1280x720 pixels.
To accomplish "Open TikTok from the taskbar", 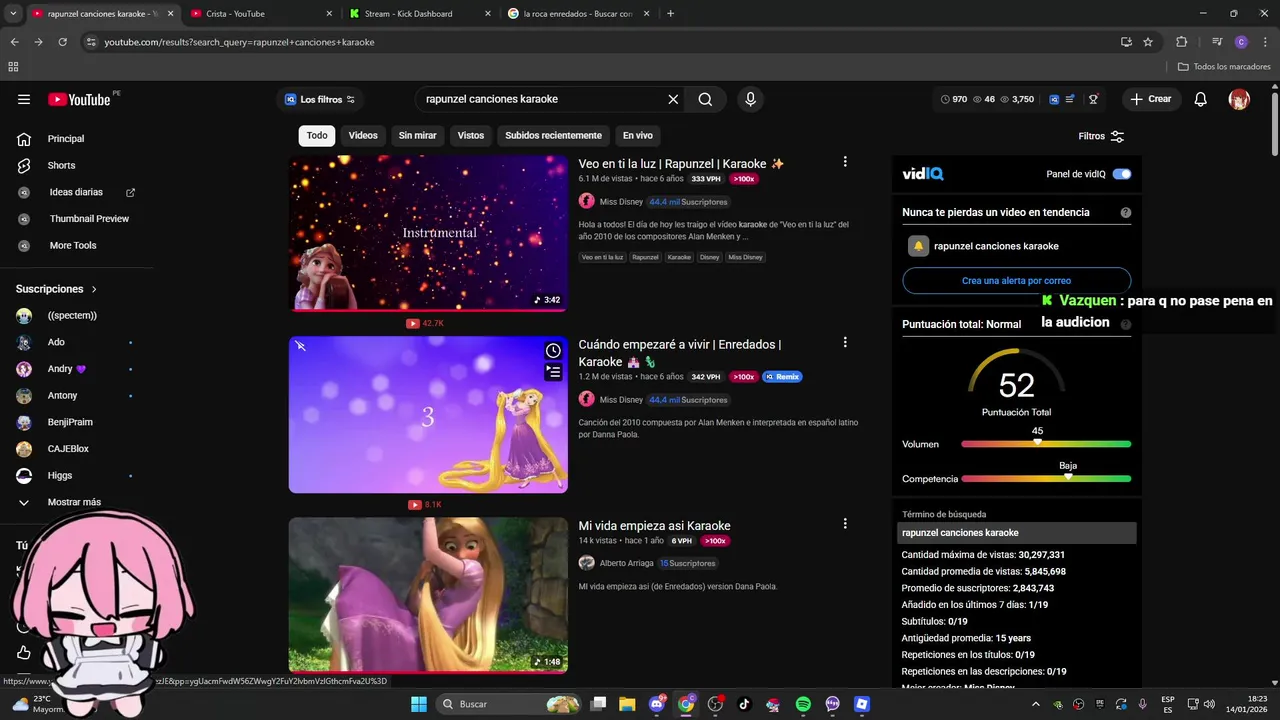I will pyautogui.click(x=744, y=704).
